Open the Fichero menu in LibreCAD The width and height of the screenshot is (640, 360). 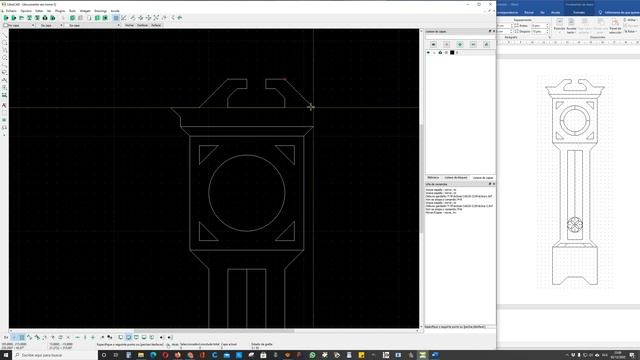pos(11,11)
